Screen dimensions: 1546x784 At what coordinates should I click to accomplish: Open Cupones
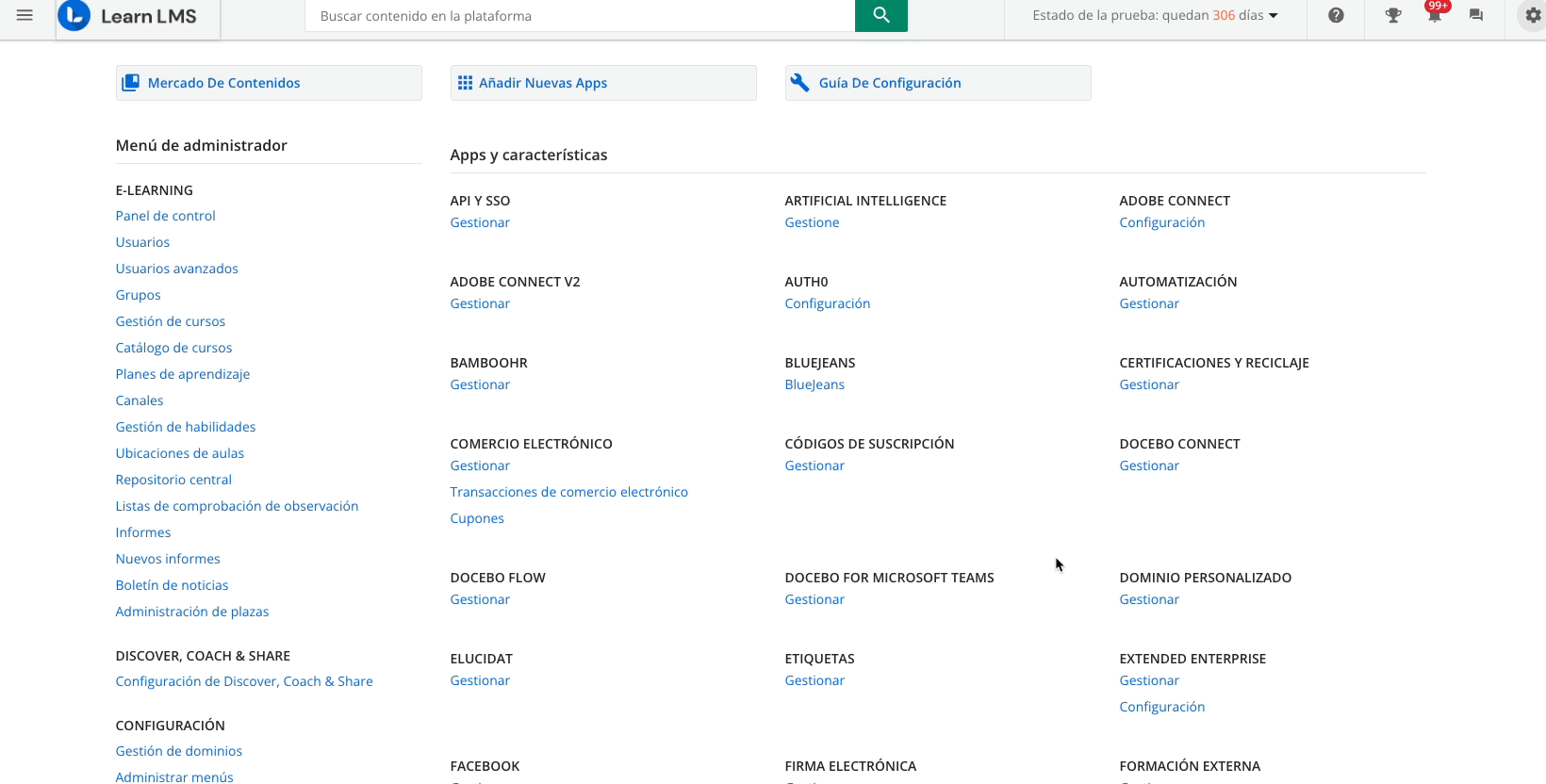click(x=477, y=518)
